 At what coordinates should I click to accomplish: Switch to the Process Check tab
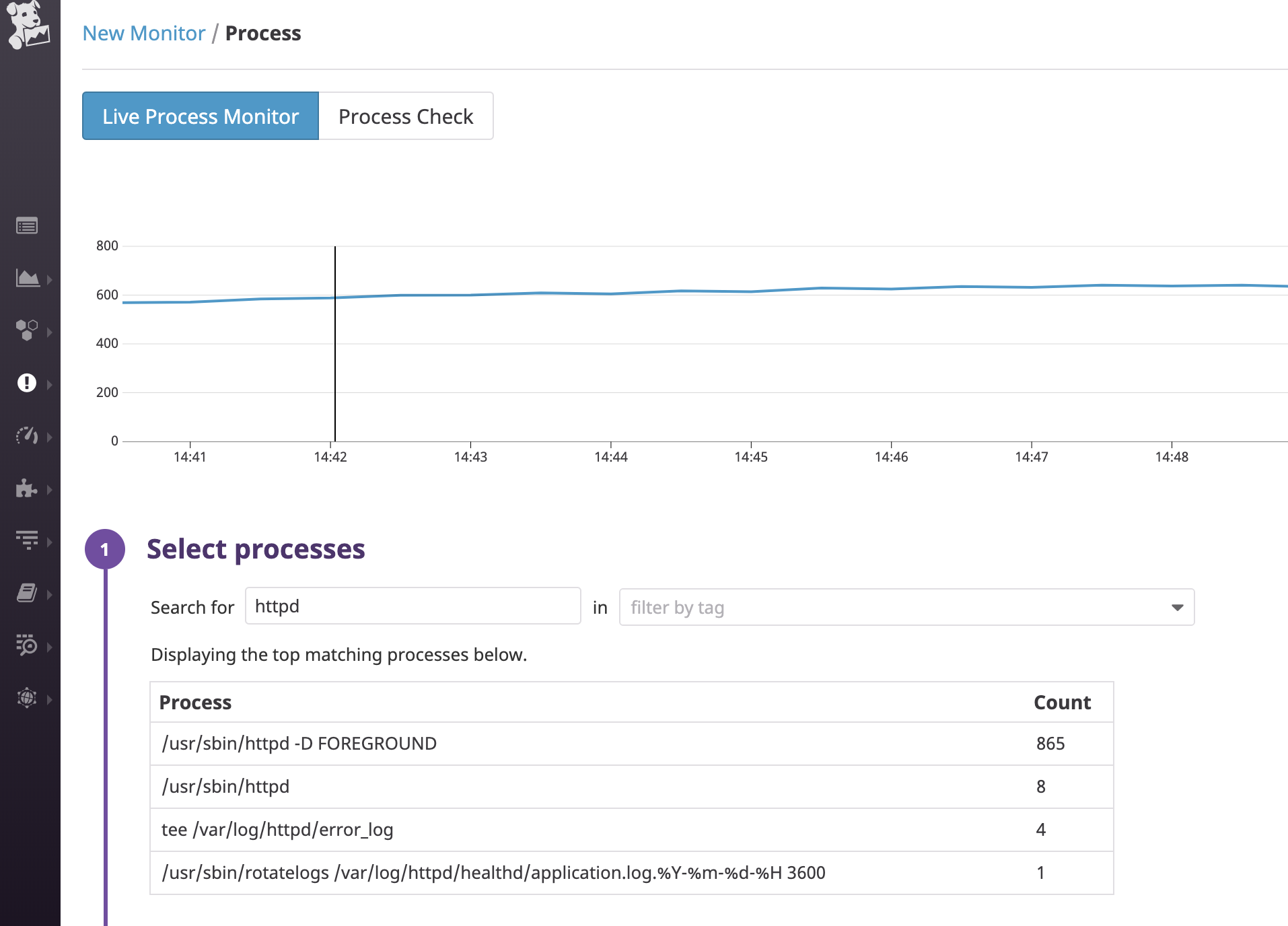[x=406, y=116]
